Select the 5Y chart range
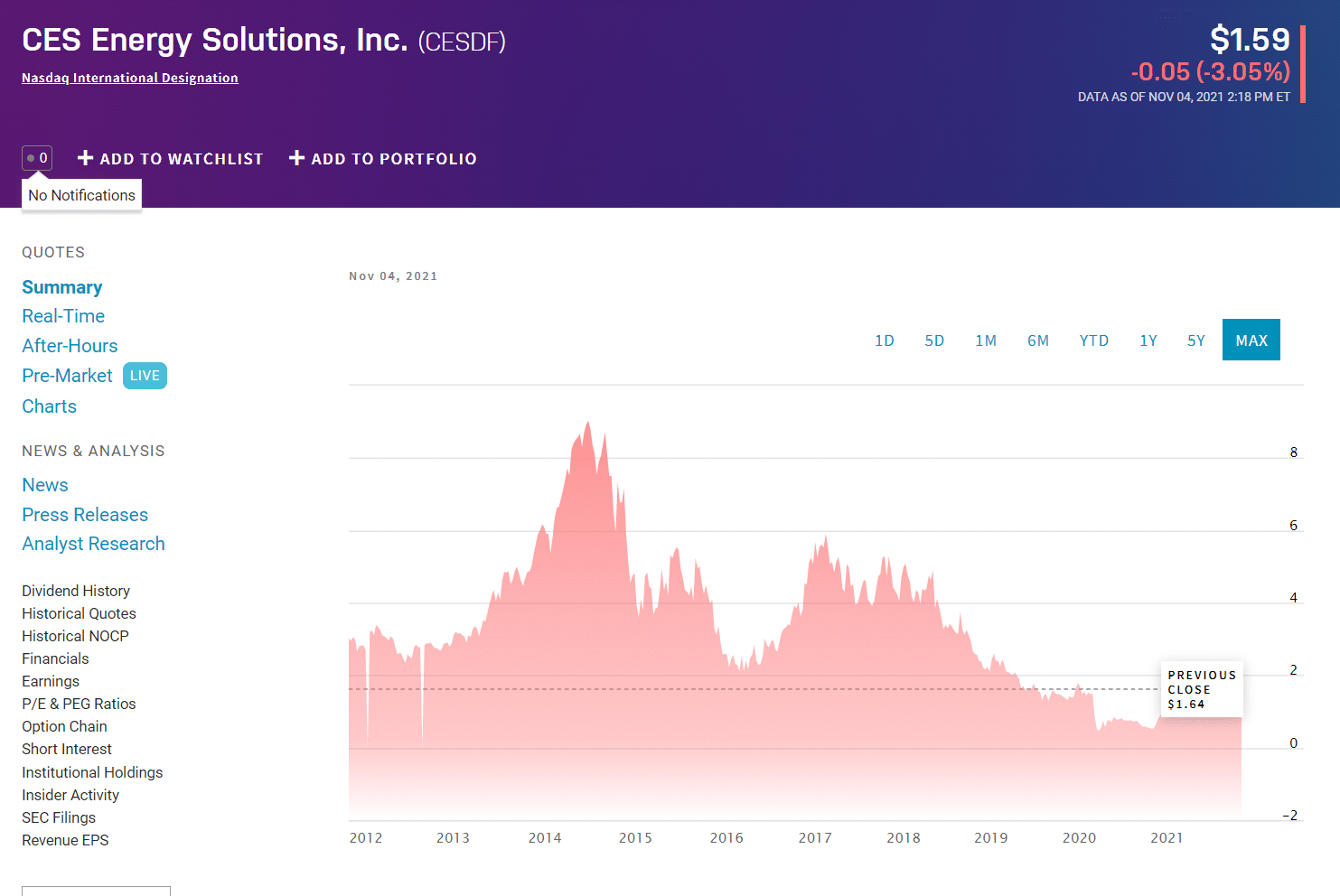The height and width of the screenshot is (896, 1340). point(1196,341)
